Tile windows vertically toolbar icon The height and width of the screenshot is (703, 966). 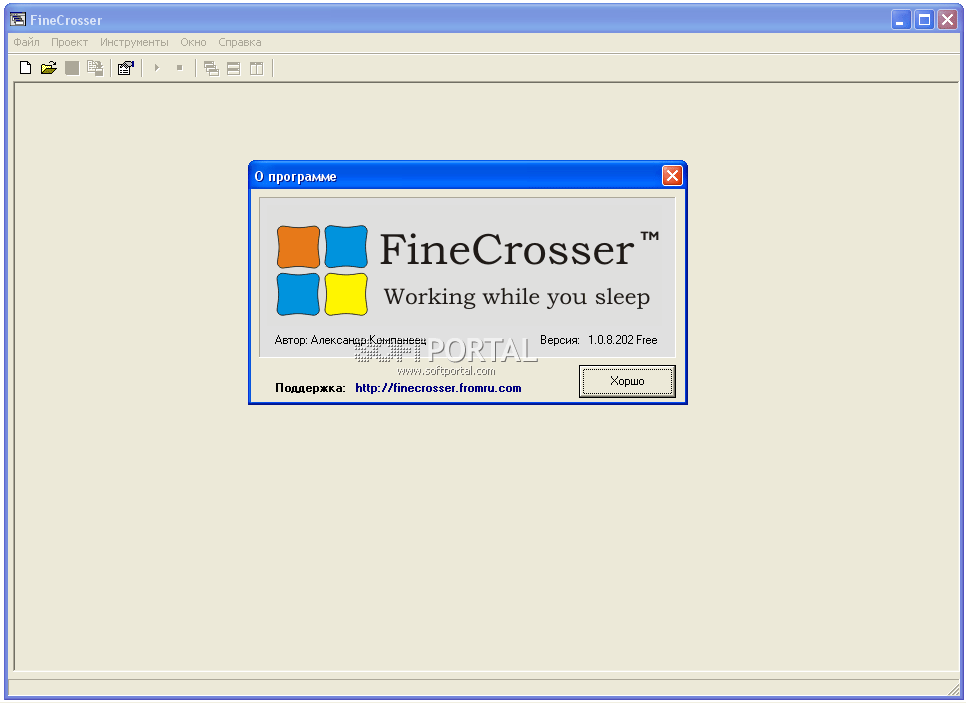pos(256,68)
